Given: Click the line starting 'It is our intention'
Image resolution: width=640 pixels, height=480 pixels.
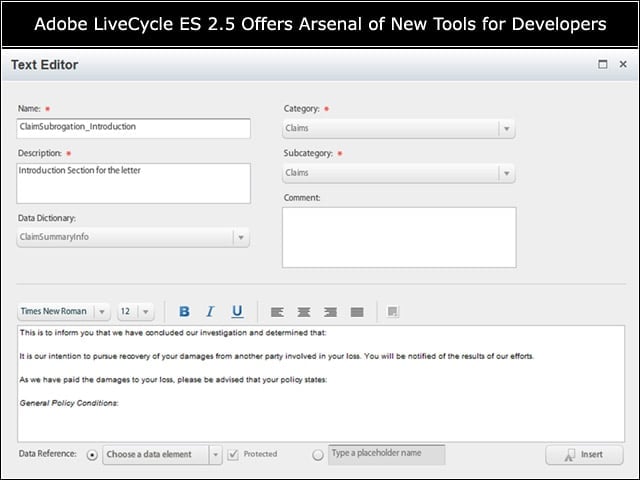Looking at the screenshot, I should coord(276,356).
